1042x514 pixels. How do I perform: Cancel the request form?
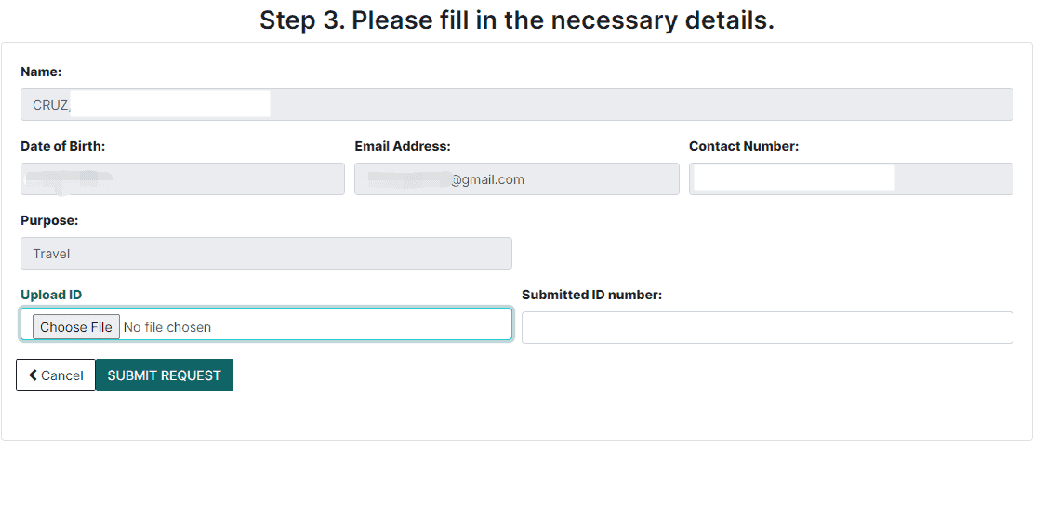click(56, 376)
